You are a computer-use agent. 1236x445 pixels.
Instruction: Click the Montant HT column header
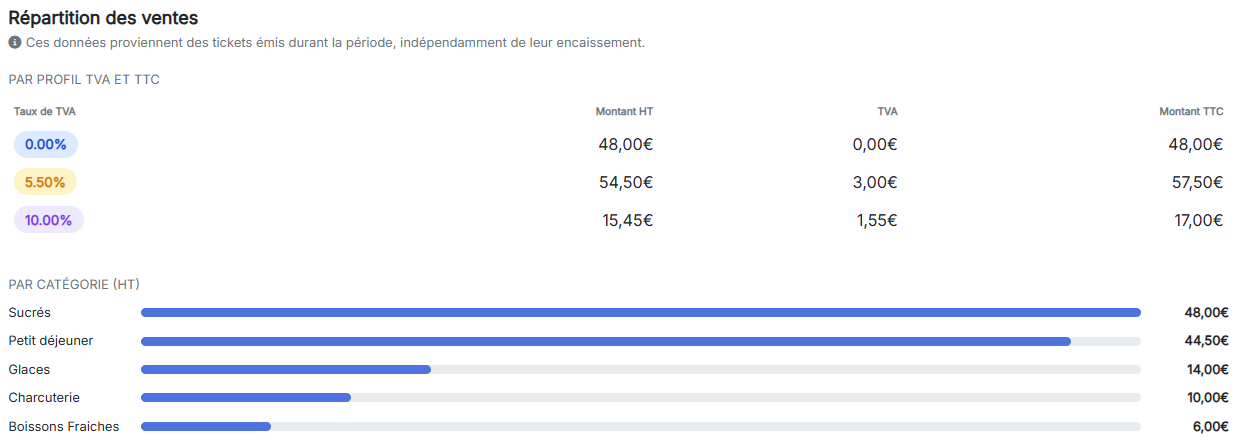(624, 112)
